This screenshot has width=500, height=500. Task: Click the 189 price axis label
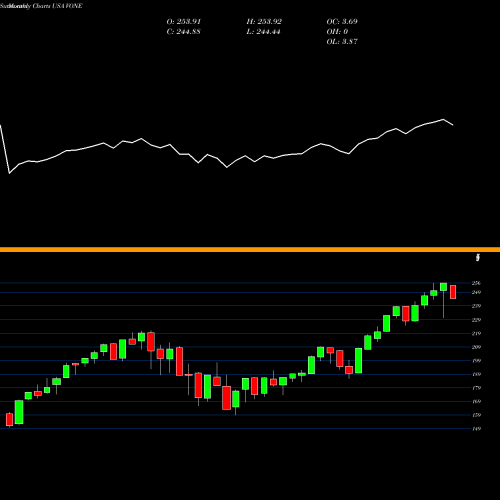click(476, 374)
